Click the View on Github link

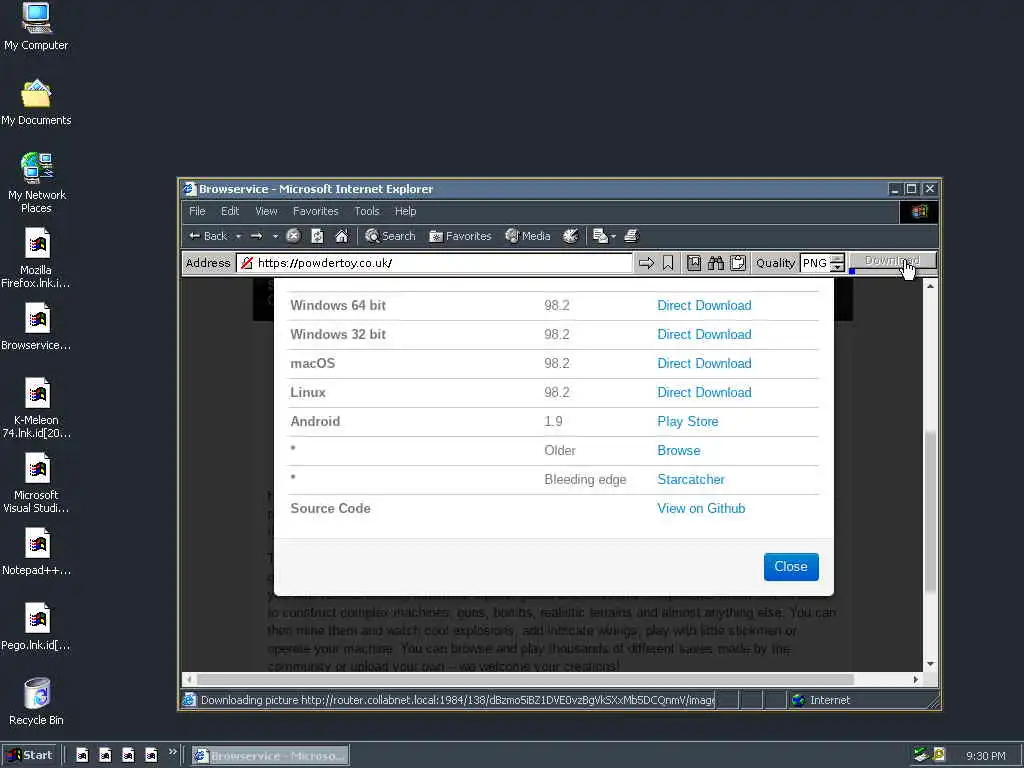[701, 508]
